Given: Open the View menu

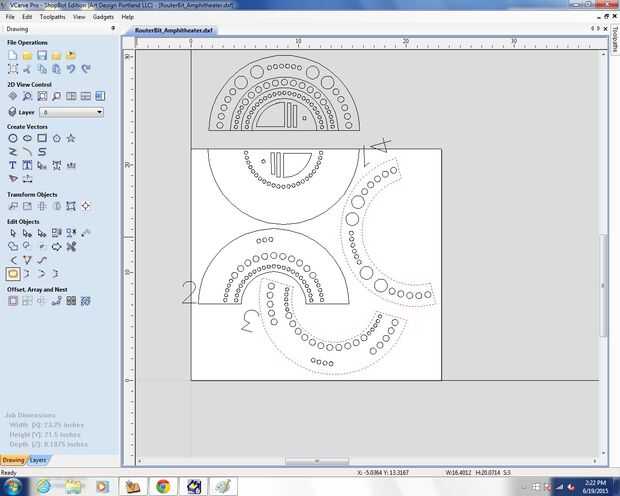Looking at the screenshot, I should (x=79, y=17).
